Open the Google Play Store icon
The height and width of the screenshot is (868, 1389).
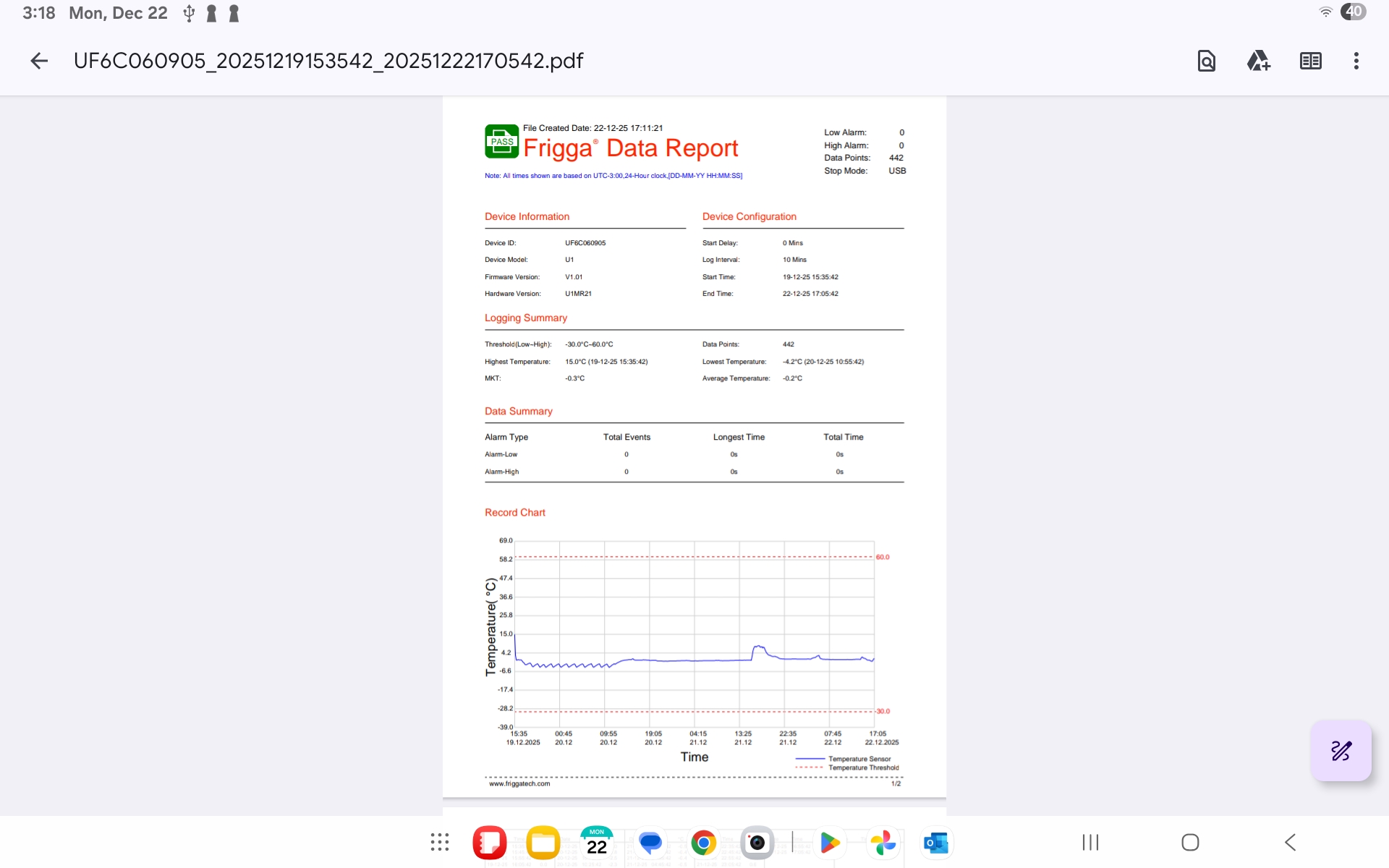[x=830, y=842]
